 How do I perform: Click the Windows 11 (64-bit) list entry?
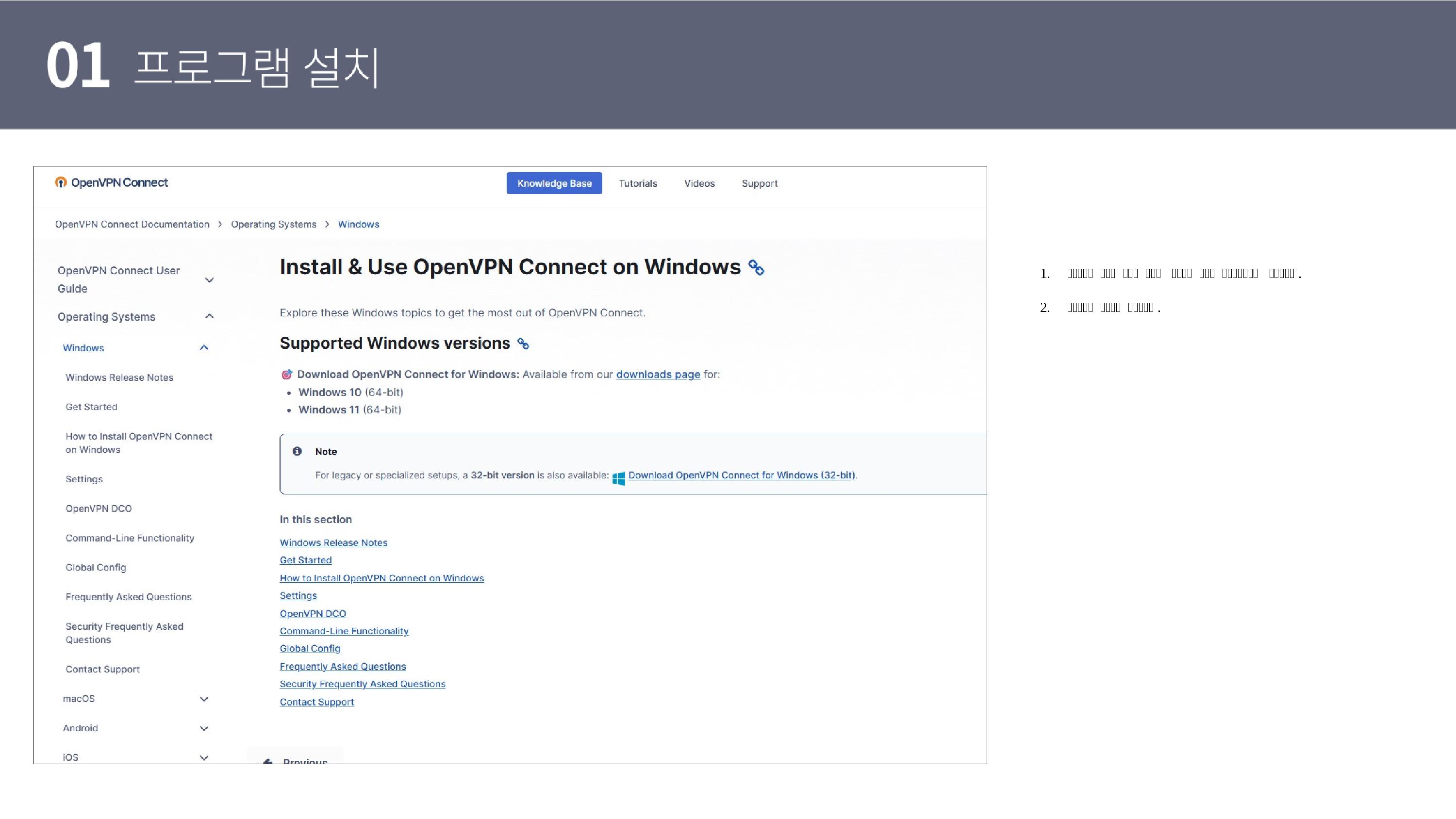click(350, 410)
